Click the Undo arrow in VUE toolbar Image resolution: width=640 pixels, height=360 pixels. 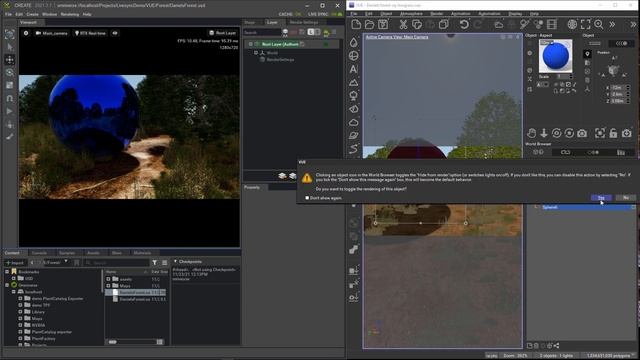pyautogui.click(x=464, y=24)
